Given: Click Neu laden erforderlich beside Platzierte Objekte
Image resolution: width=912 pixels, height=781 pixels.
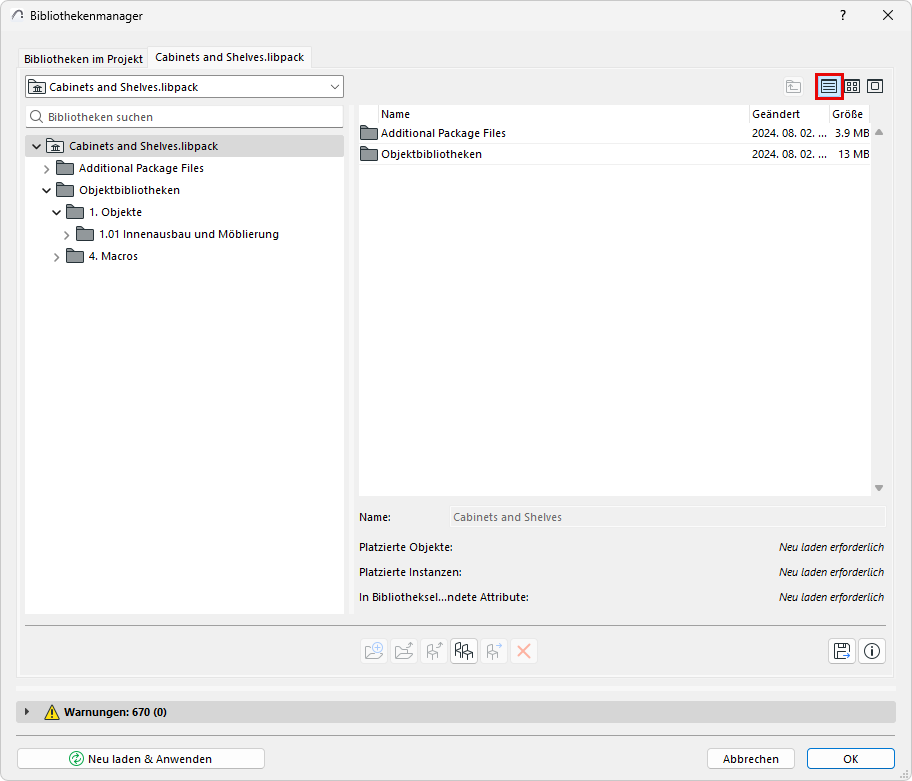Looking at the screenshot, I should click(831, 547).
